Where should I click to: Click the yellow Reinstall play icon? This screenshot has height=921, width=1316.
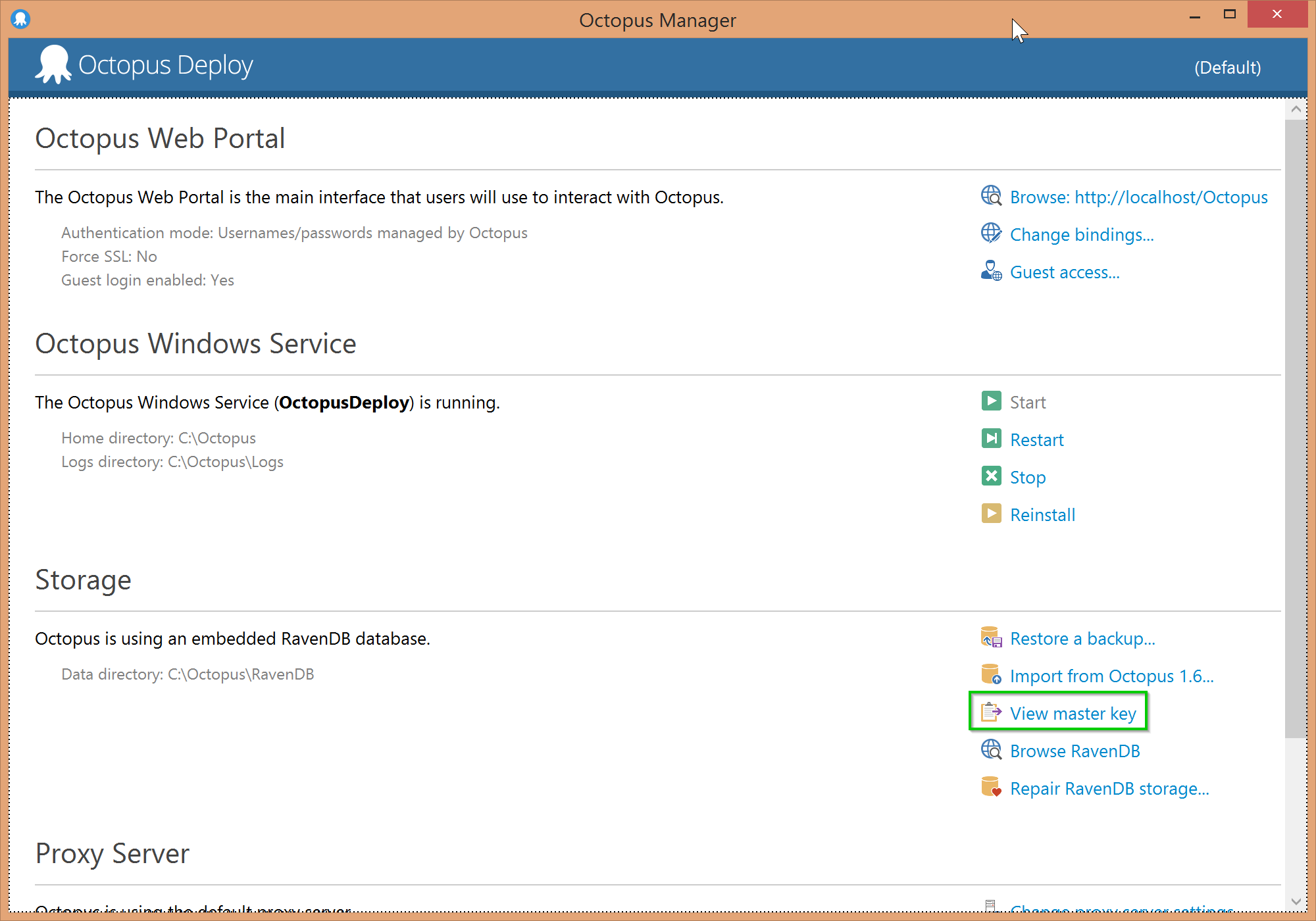click(991, 514)
